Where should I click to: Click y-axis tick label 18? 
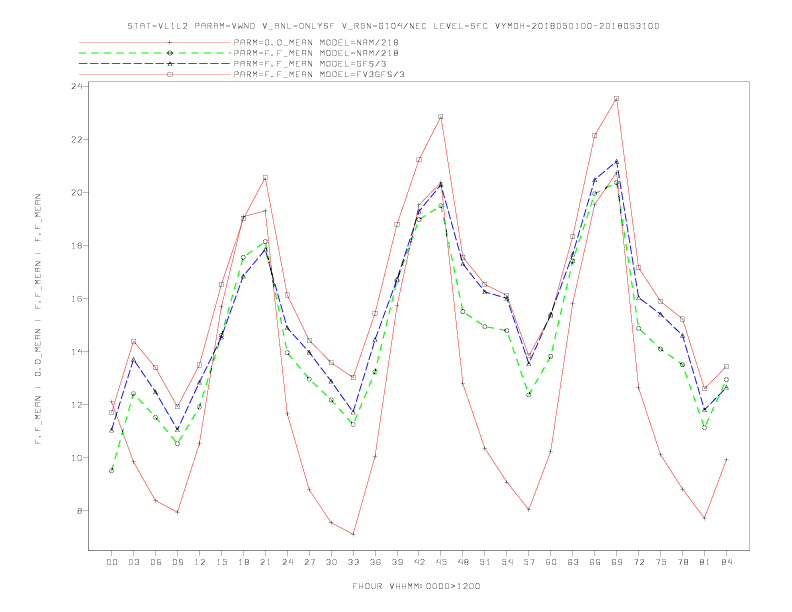77,245
